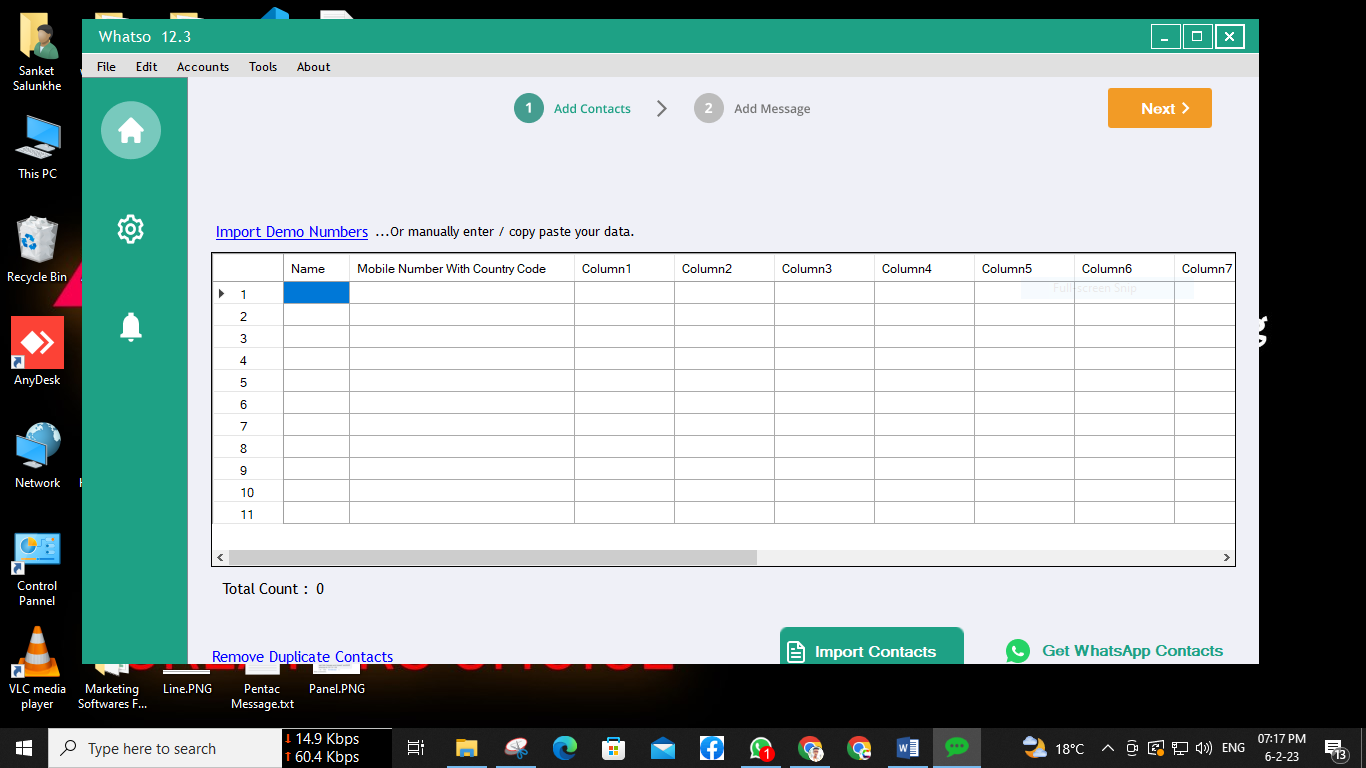
Task: Click the Home icon in sidebar
Action: pos(130,130)
